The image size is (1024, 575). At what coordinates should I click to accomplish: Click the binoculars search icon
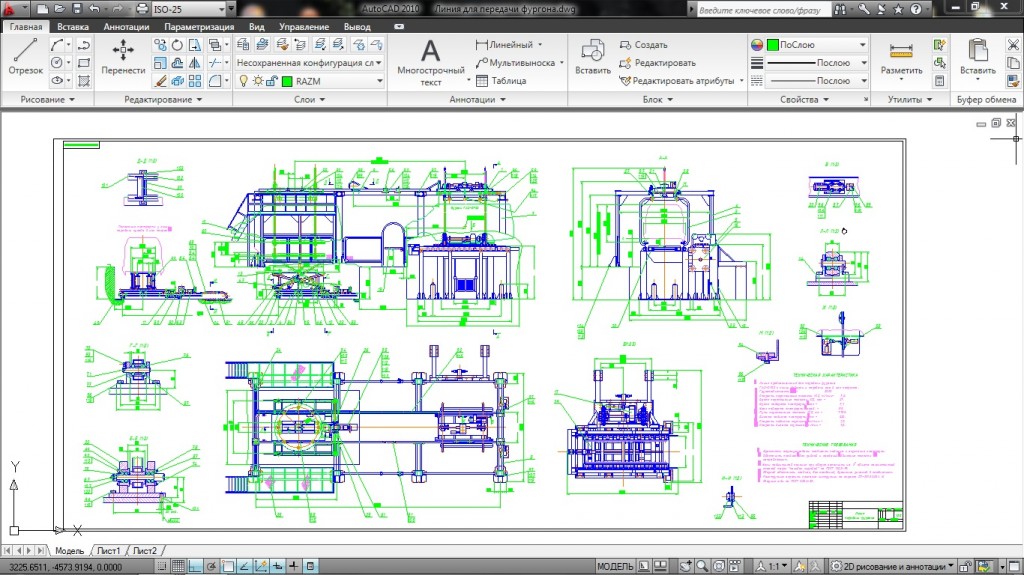coord(840,8)
